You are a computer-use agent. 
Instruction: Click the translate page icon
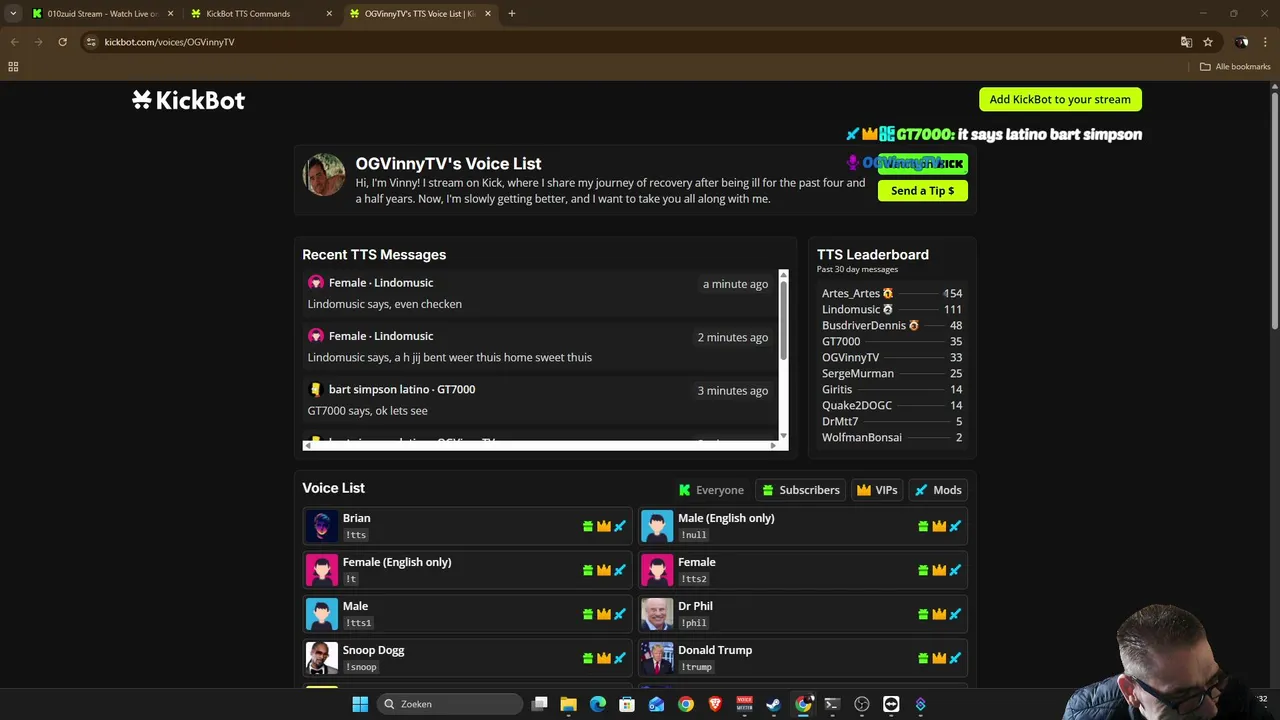(1186, 42)
